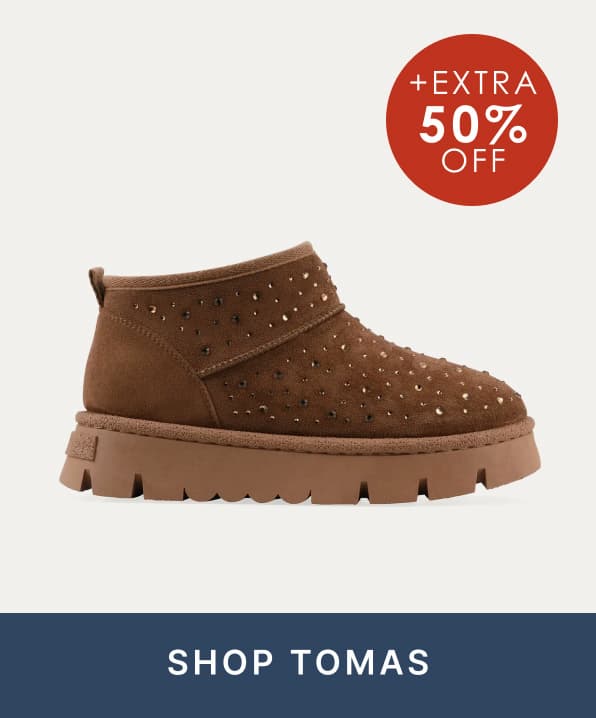The height and width of the screenshot is (718, 596).
Task: Click the embossed logo patch on the sole heel
Action: click(x=81, y=446)
